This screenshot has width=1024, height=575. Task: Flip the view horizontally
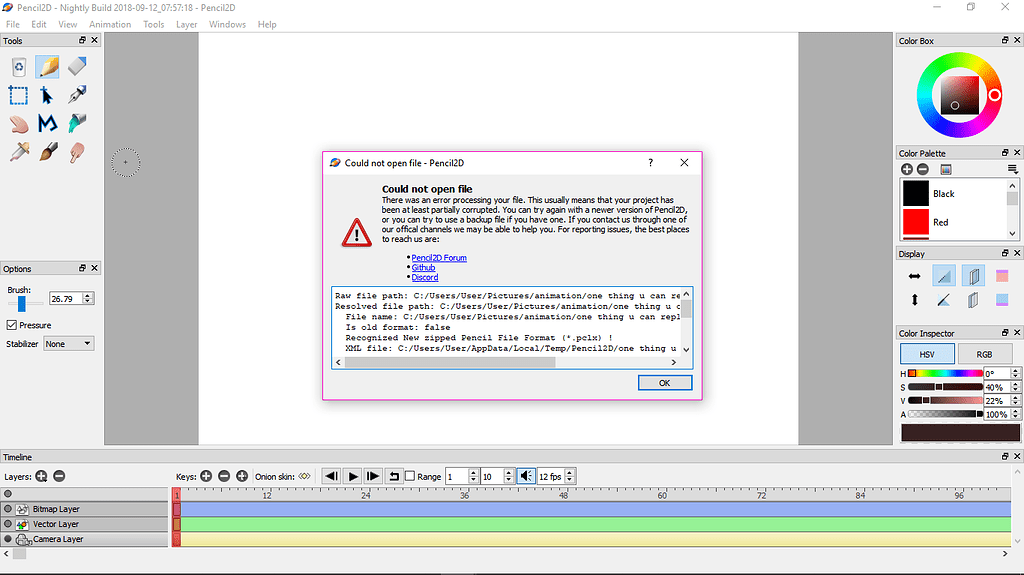tap(914, 276)
